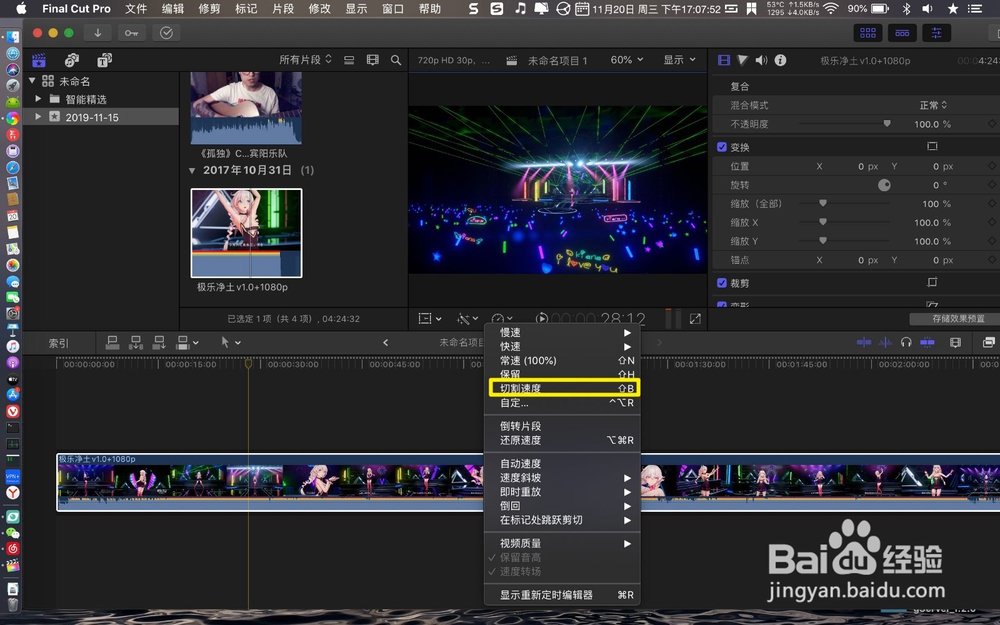This screenshot has height=625, width=1000.
Task: Play the viewer with play button
Action: [541, 318]
